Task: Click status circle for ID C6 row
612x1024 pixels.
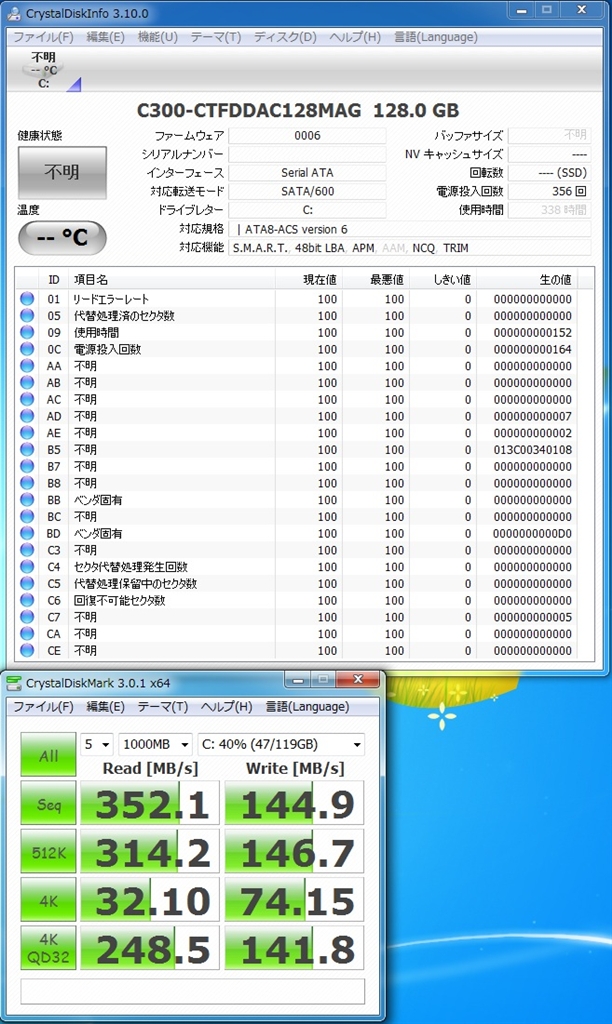Action: (x=27, y=601)
